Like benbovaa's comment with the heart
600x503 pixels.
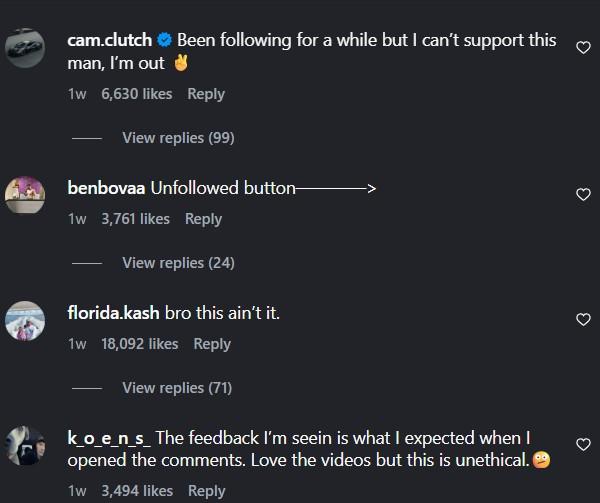coord(584,194)
